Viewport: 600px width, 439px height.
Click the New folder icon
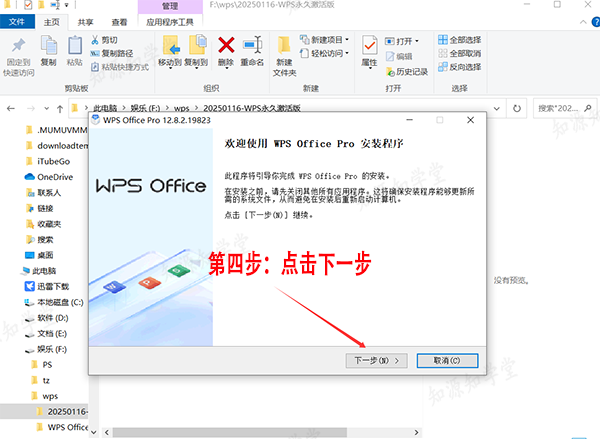284,45
